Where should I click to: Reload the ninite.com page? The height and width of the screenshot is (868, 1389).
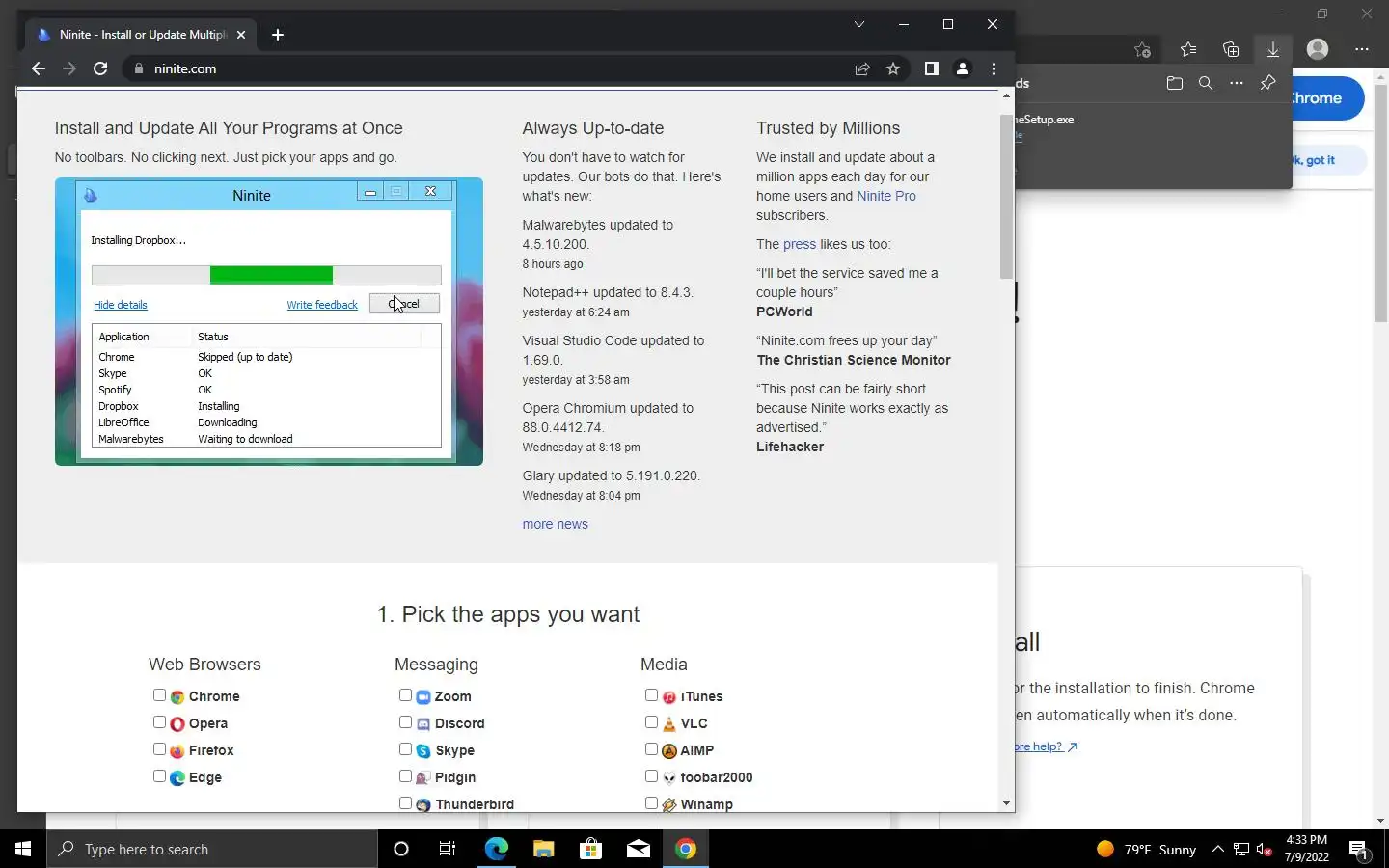(x=100, y=68)
